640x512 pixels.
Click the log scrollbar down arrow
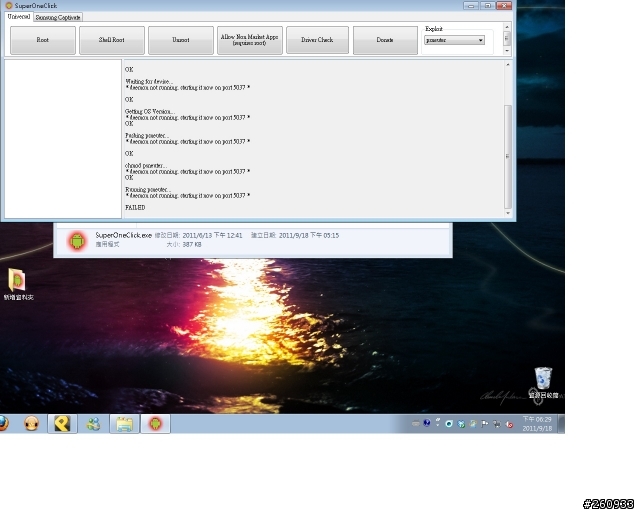pyautogui.click(x=508, y=213)
